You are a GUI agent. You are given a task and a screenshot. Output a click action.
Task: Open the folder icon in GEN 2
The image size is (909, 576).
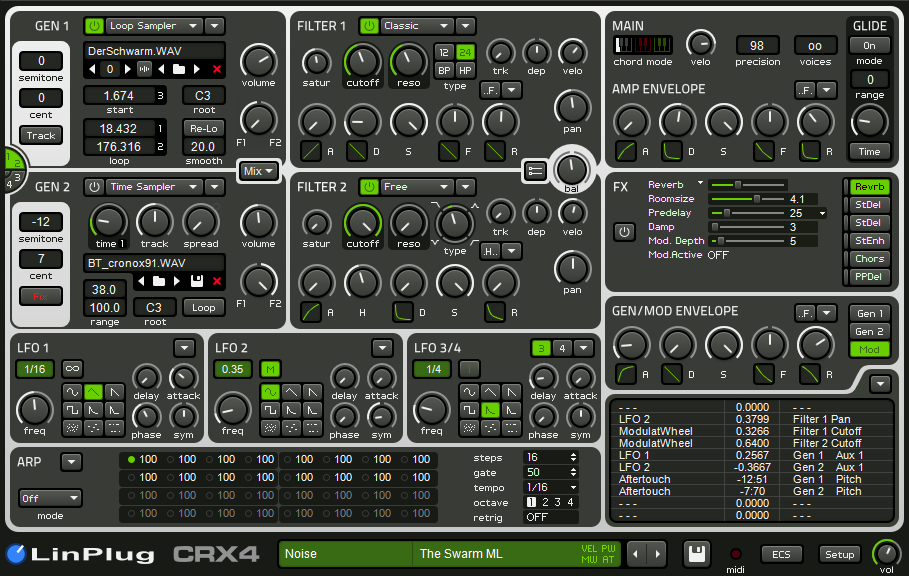(x=159, y=282)
